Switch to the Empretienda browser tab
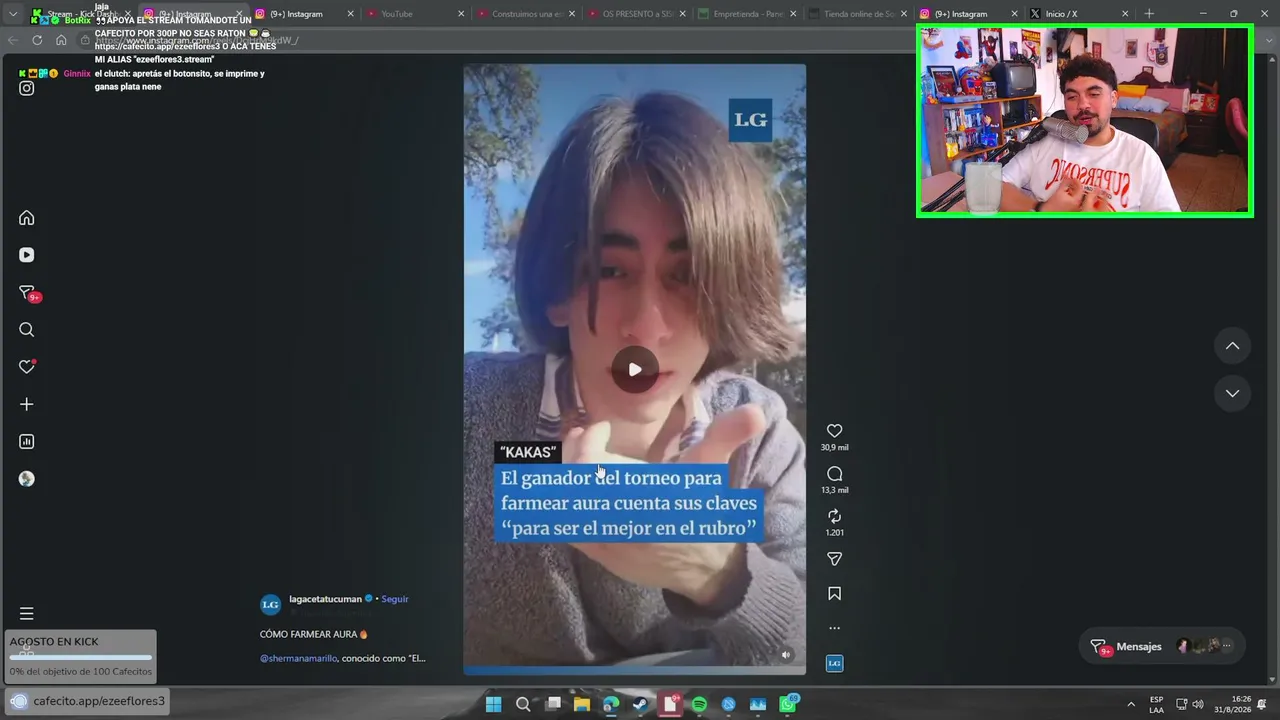The height and width of the screenshot is (720, 1280). 747,14
